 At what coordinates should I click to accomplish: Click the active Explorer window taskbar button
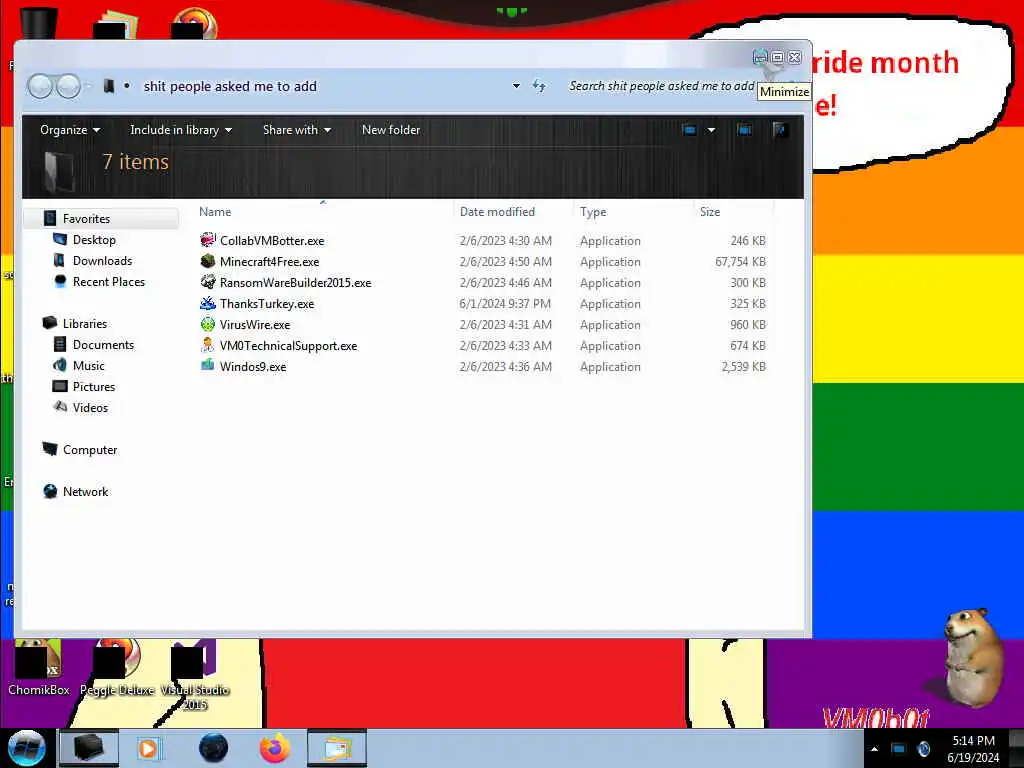(x=336, y=748)
